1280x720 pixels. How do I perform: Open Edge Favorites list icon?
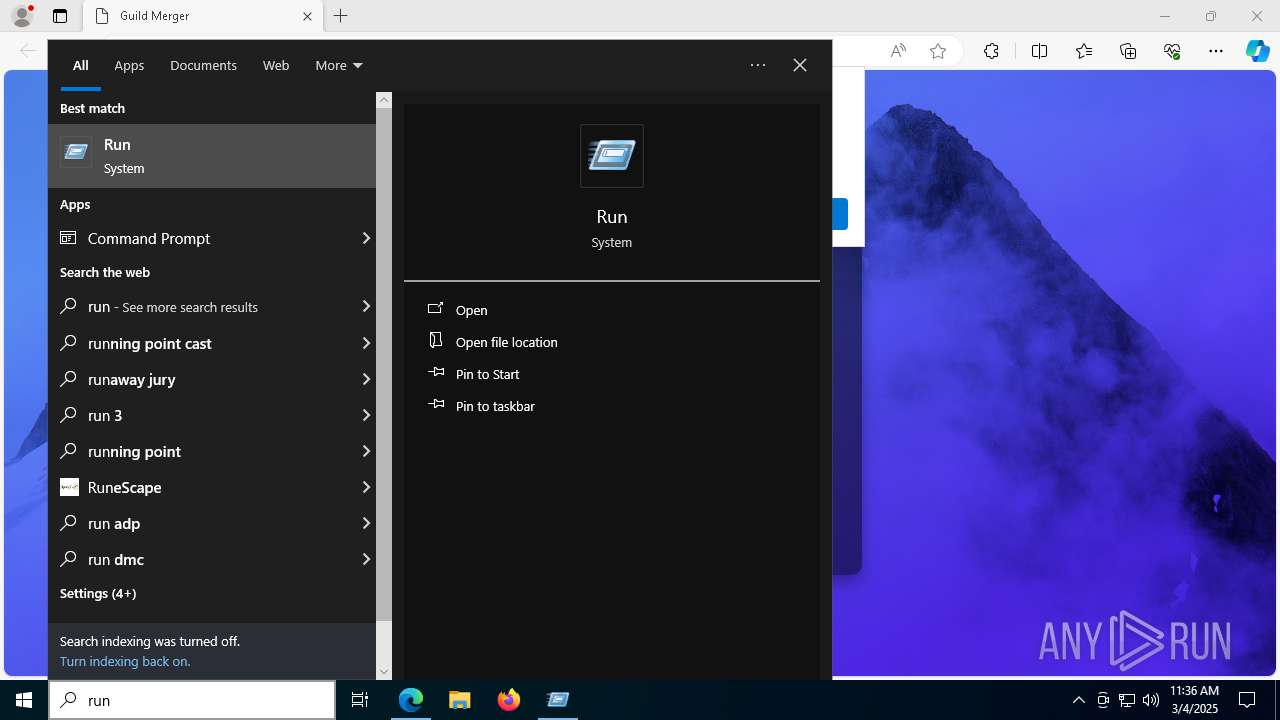(x=1084, y=51)
